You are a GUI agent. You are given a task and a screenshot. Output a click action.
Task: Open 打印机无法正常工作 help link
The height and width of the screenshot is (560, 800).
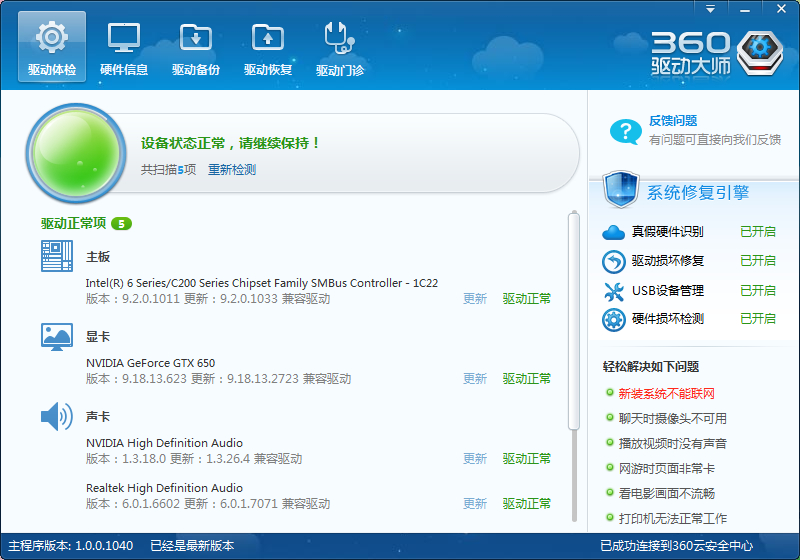672,518
